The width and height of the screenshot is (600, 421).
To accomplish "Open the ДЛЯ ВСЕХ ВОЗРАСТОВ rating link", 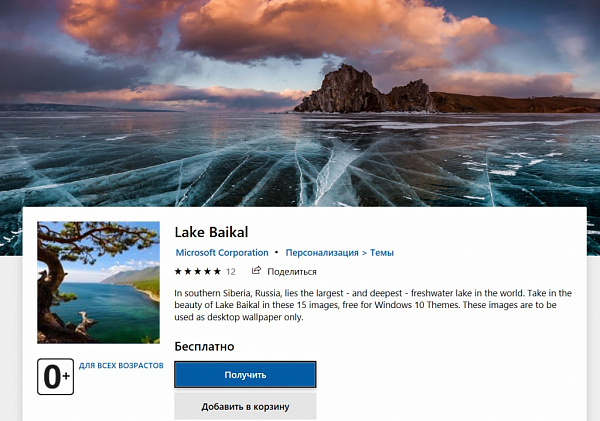I will coord(121,366).
